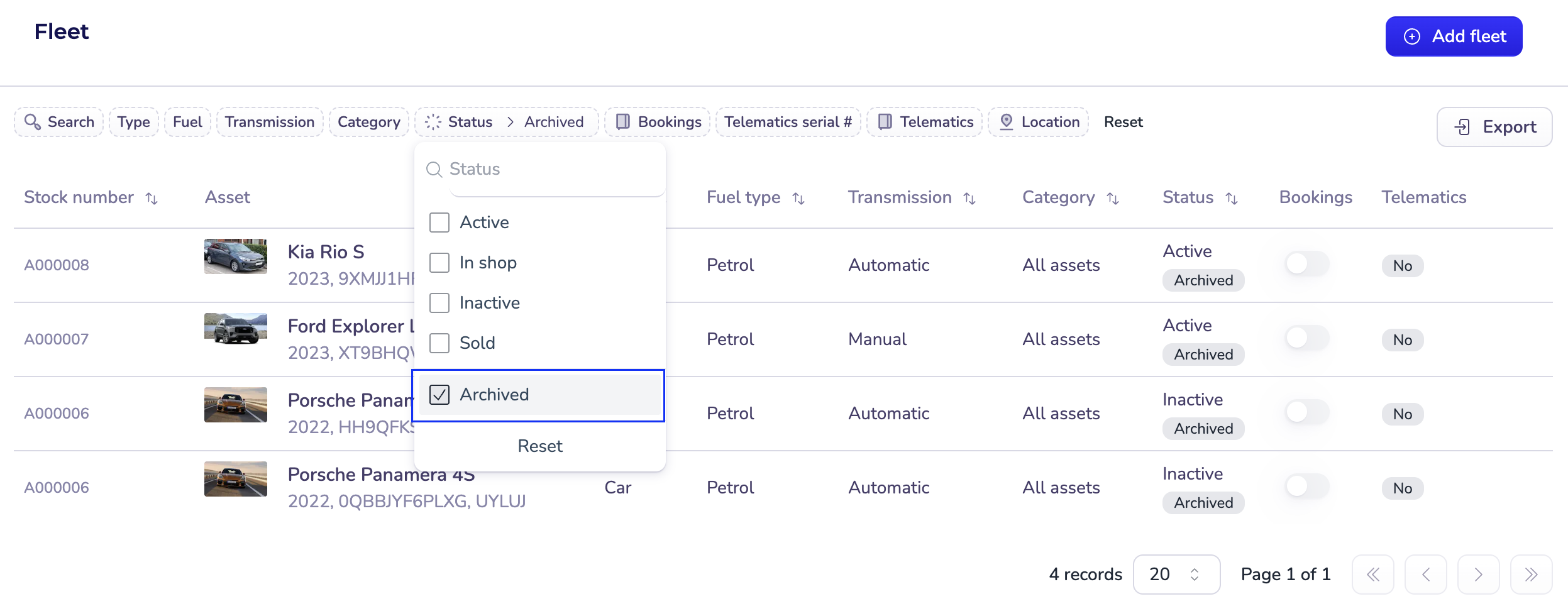Jump to the first page arrow
The image size is (1568, 616).
point(1372,575)
